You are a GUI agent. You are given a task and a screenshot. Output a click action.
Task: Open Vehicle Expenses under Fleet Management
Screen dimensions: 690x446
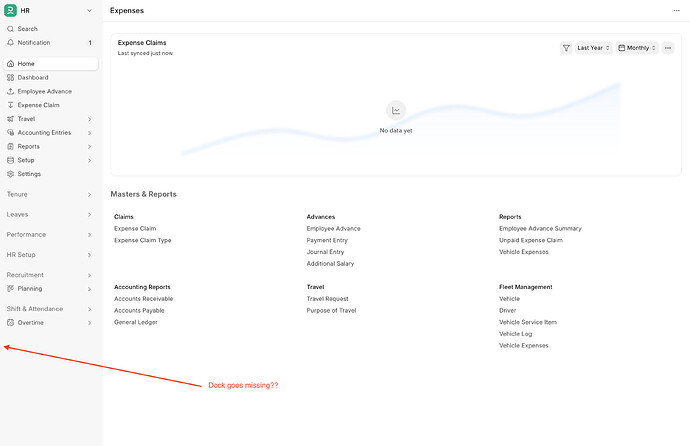[524, 346]
